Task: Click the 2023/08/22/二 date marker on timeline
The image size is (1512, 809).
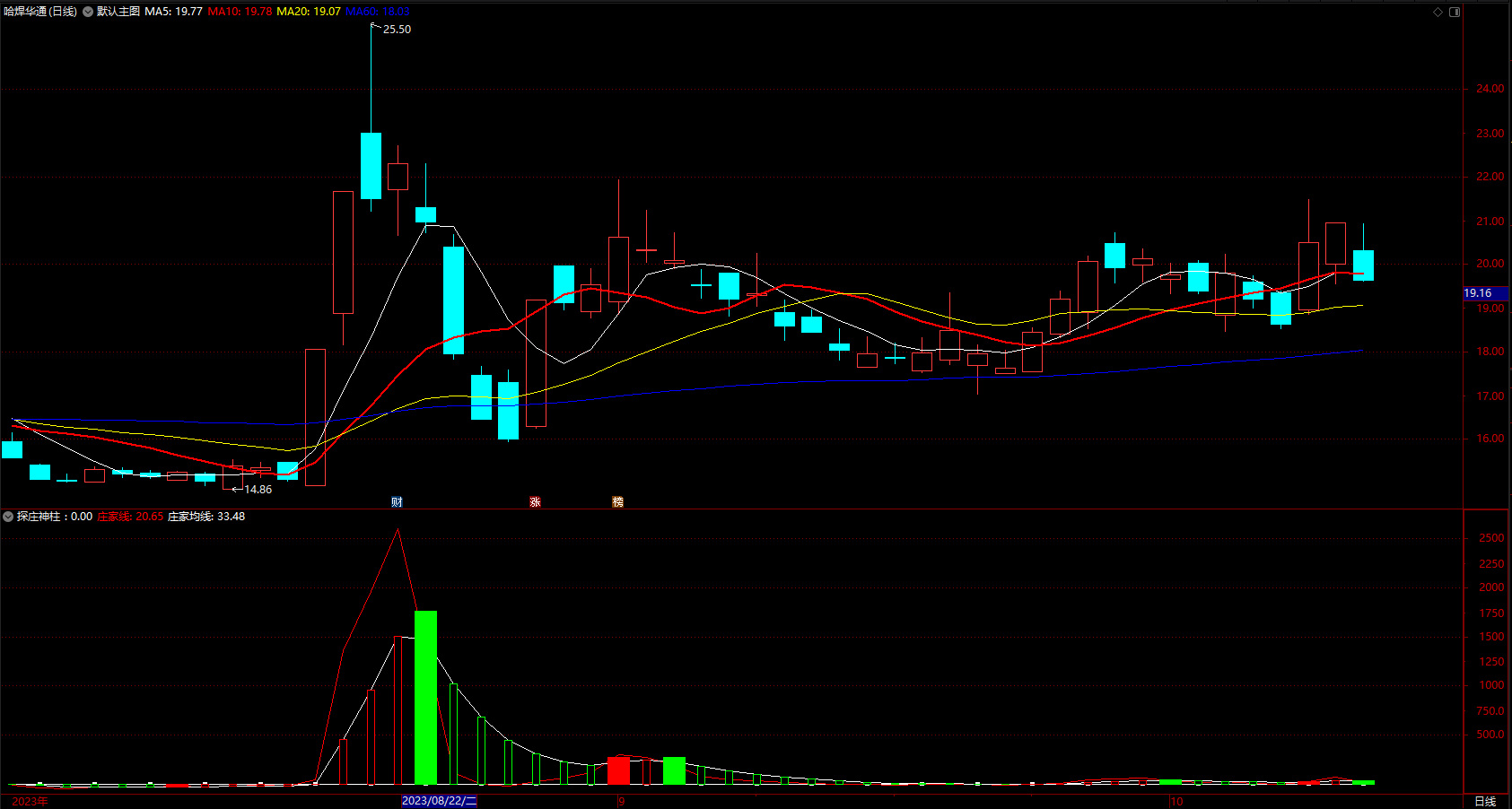Action: pos(440,801)
